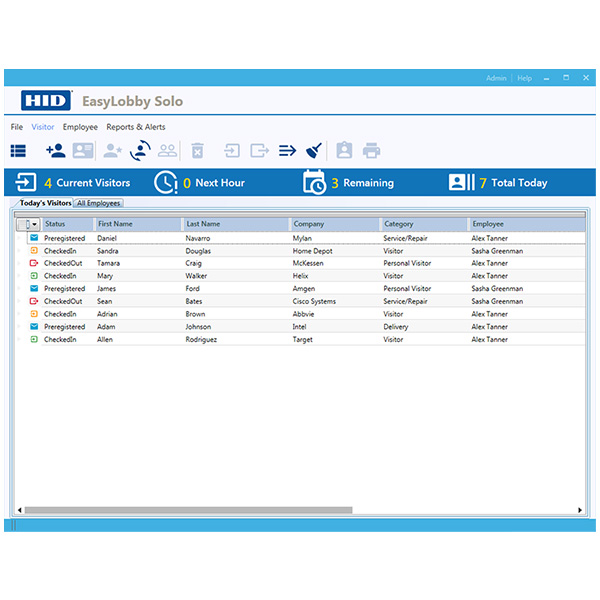
Task: Click the horizontal scrollbar thumb
Action: (x=188, y=510)
